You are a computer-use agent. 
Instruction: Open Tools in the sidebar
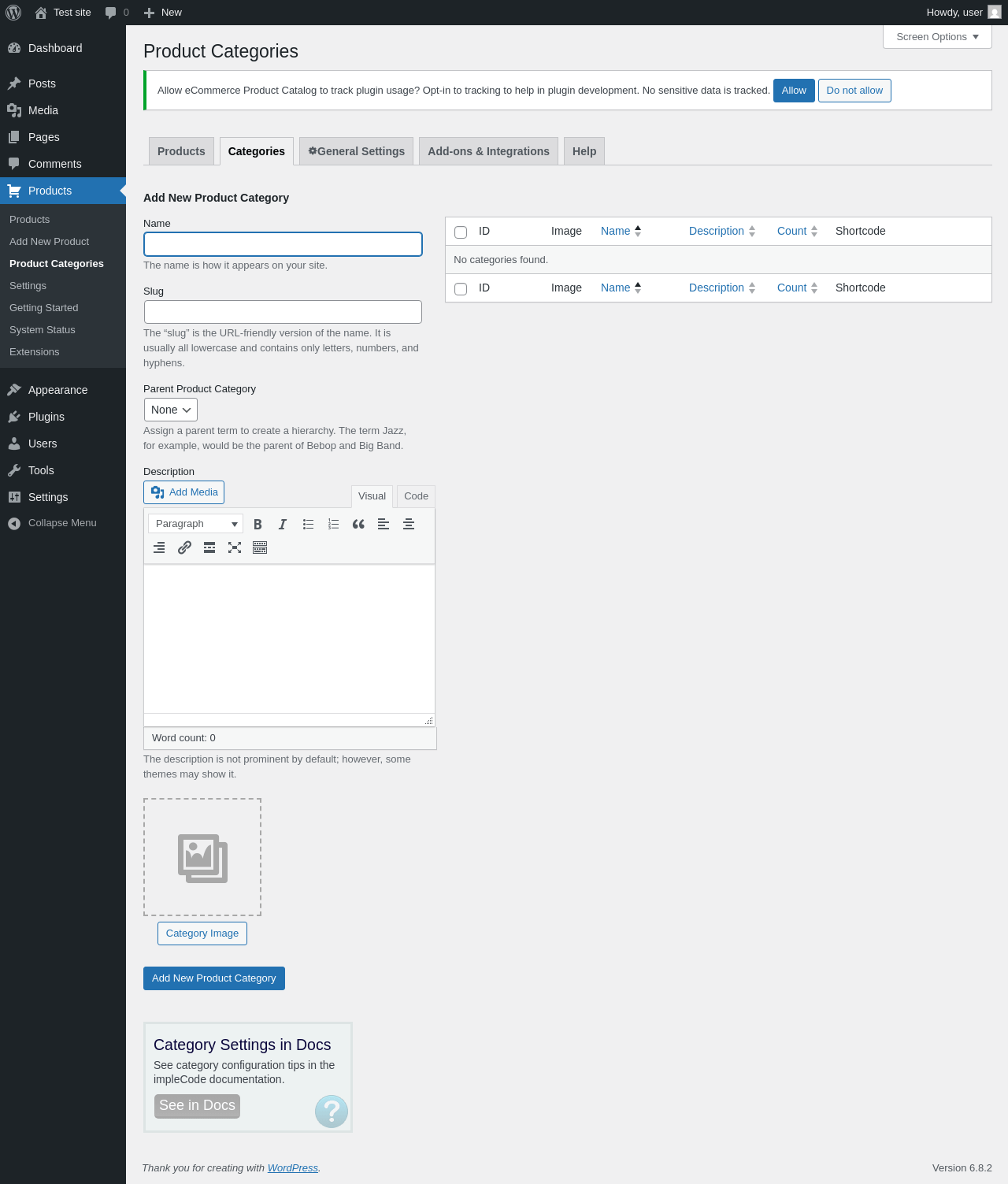click(x=63, y=470)
